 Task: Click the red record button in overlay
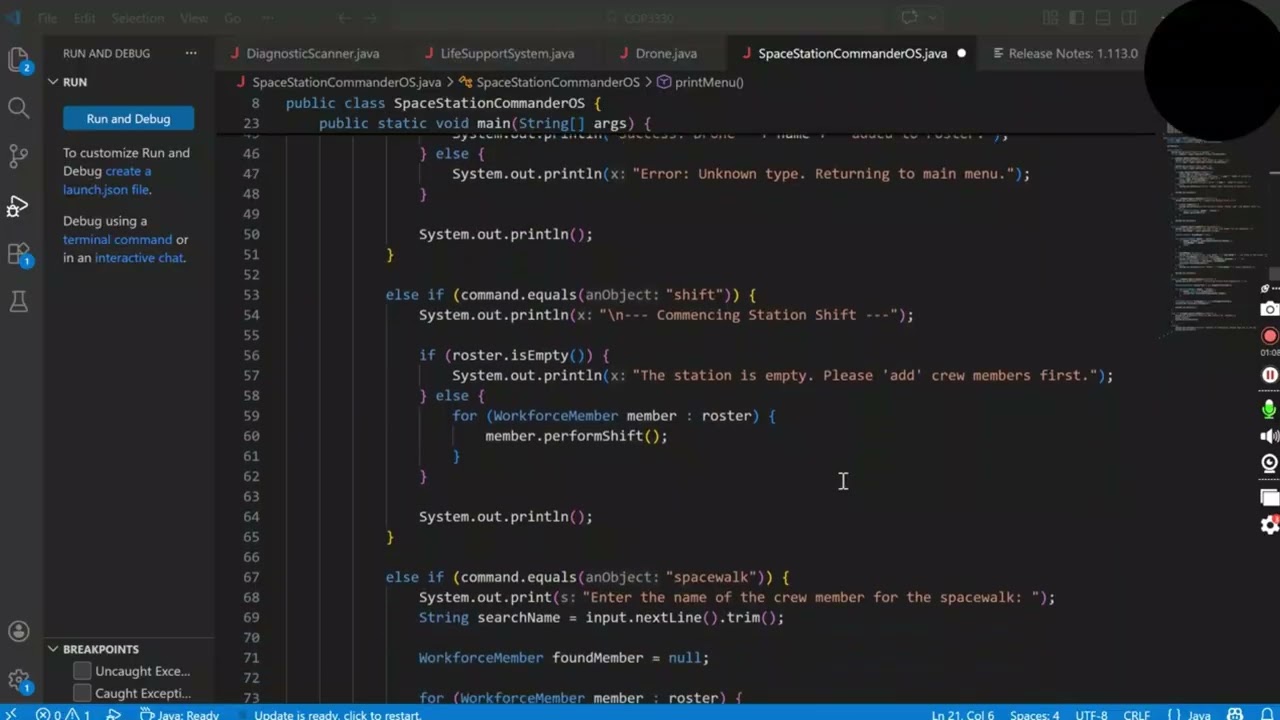1269,337
